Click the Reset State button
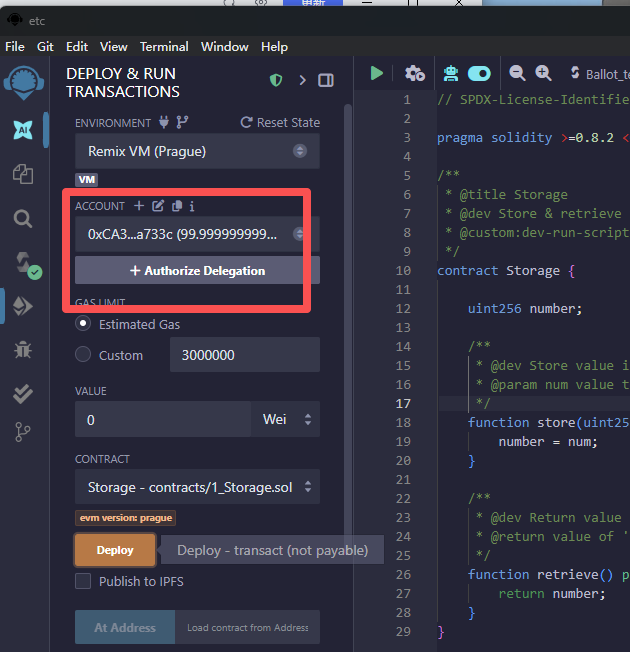This screenshot has width=630, height=652. click(x=280, y=122)
